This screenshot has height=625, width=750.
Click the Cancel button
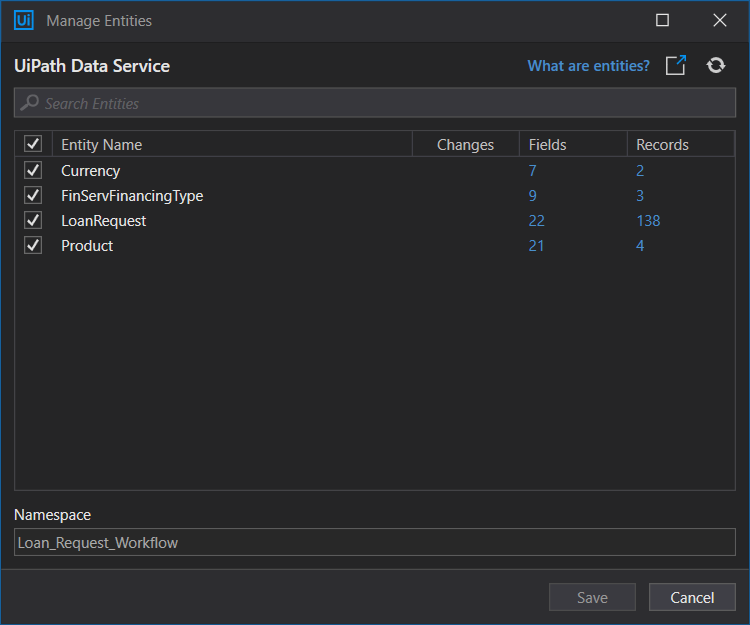pyautogui.click(x=692, y=597)
